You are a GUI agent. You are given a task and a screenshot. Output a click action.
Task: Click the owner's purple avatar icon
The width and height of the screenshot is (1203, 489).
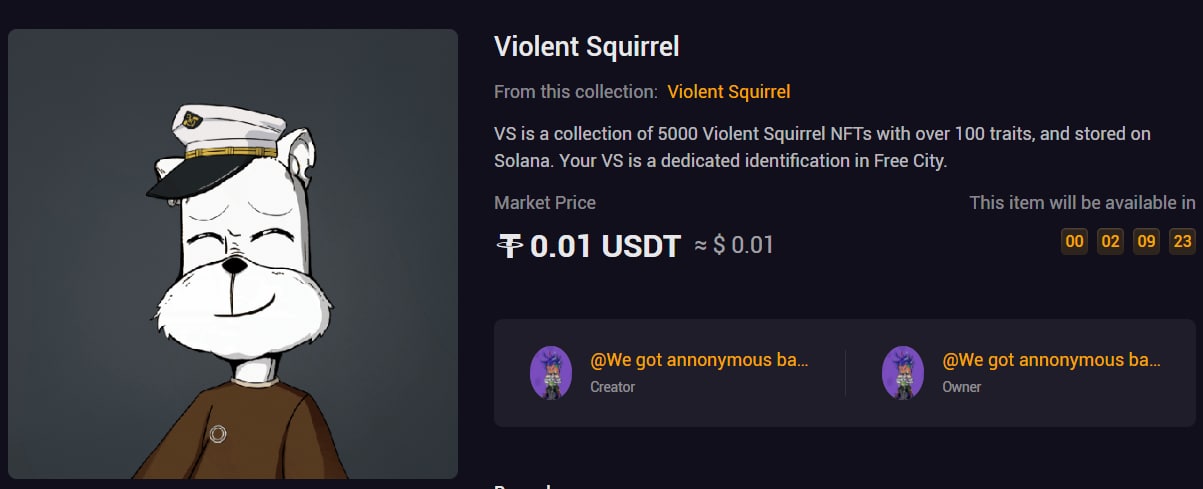click(902, 373)
